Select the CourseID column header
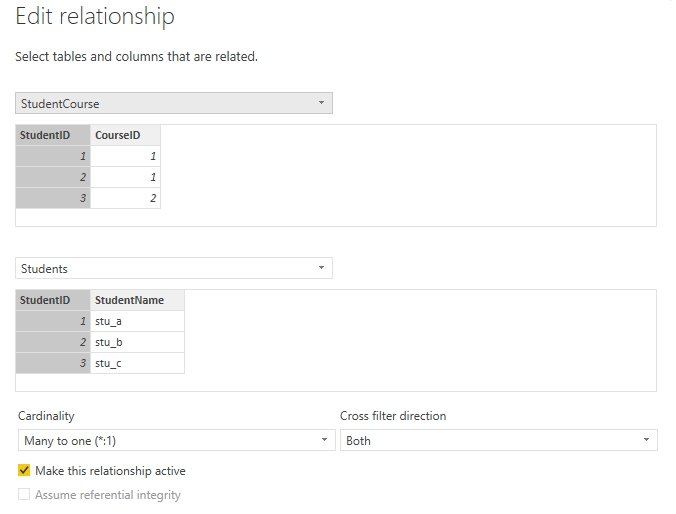The image size is (676, 514). tap(125, 135)
